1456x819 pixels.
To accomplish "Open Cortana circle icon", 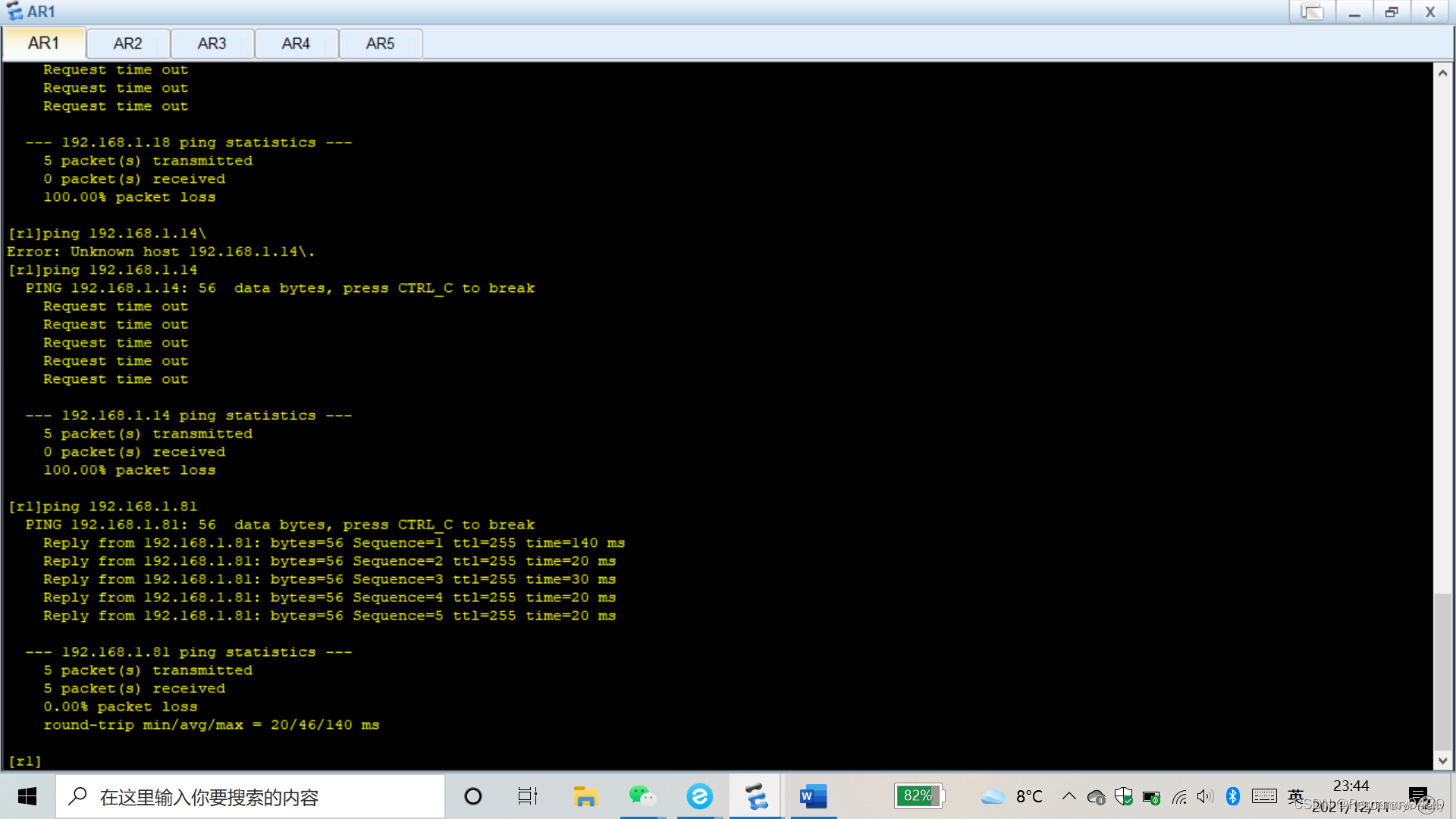I will 473,796.
